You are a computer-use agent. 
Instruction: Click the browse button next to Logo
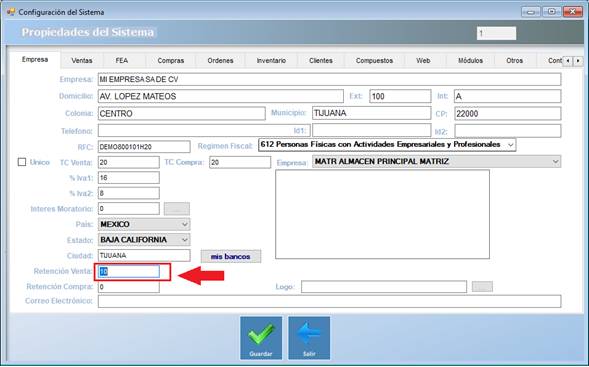coord(482,287)
